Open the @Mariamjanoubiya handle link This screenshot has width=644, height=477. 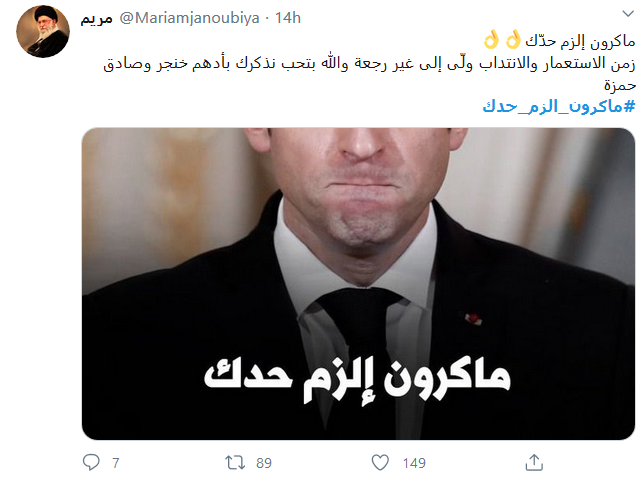point(189,18)
